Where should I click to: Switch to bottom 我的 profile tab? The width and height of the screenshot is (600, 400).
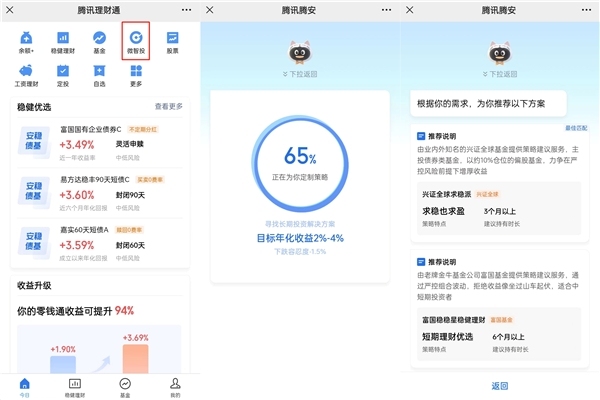coord(175,387)
